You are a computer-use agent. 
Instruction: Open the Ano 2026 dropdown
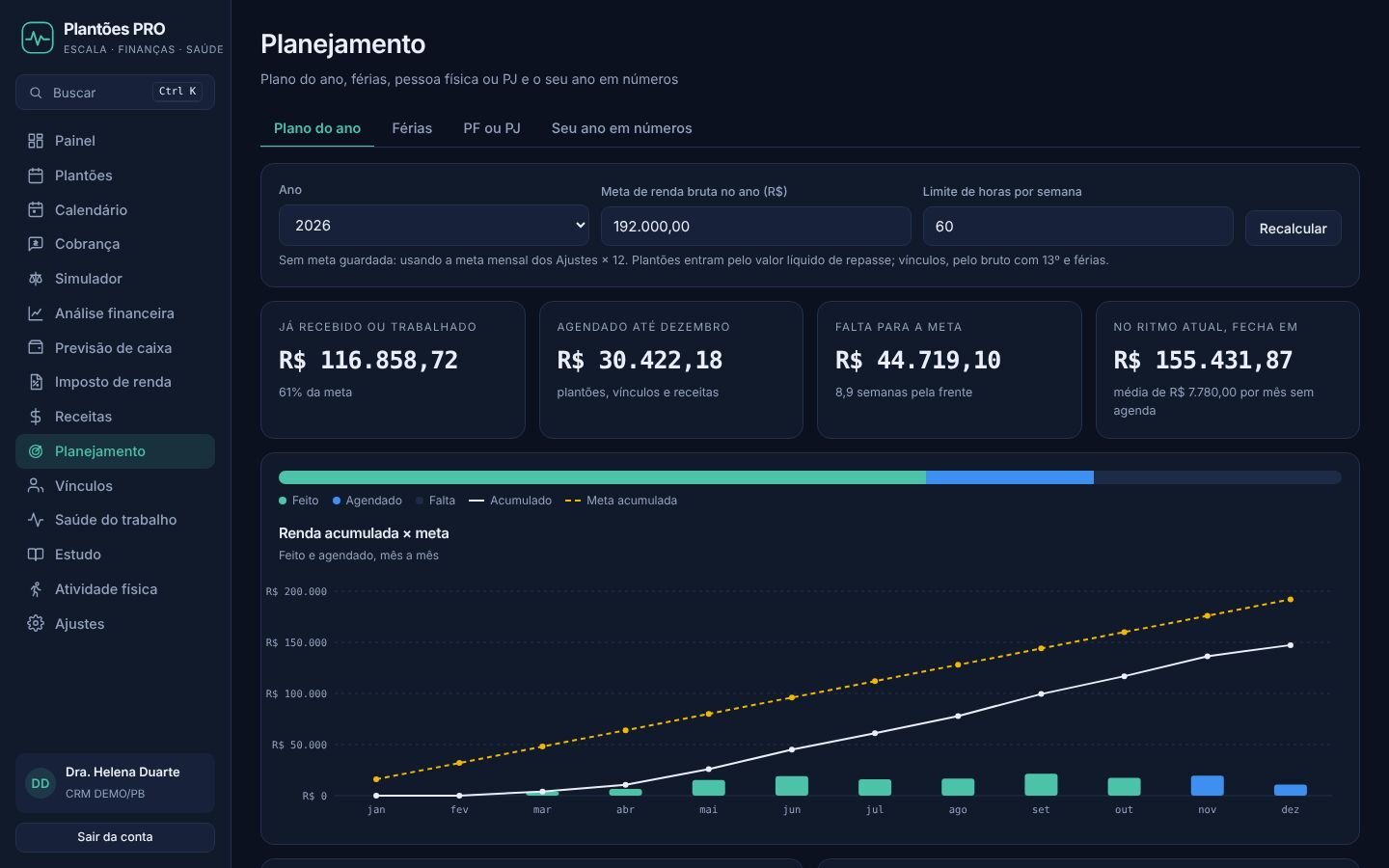434,225
